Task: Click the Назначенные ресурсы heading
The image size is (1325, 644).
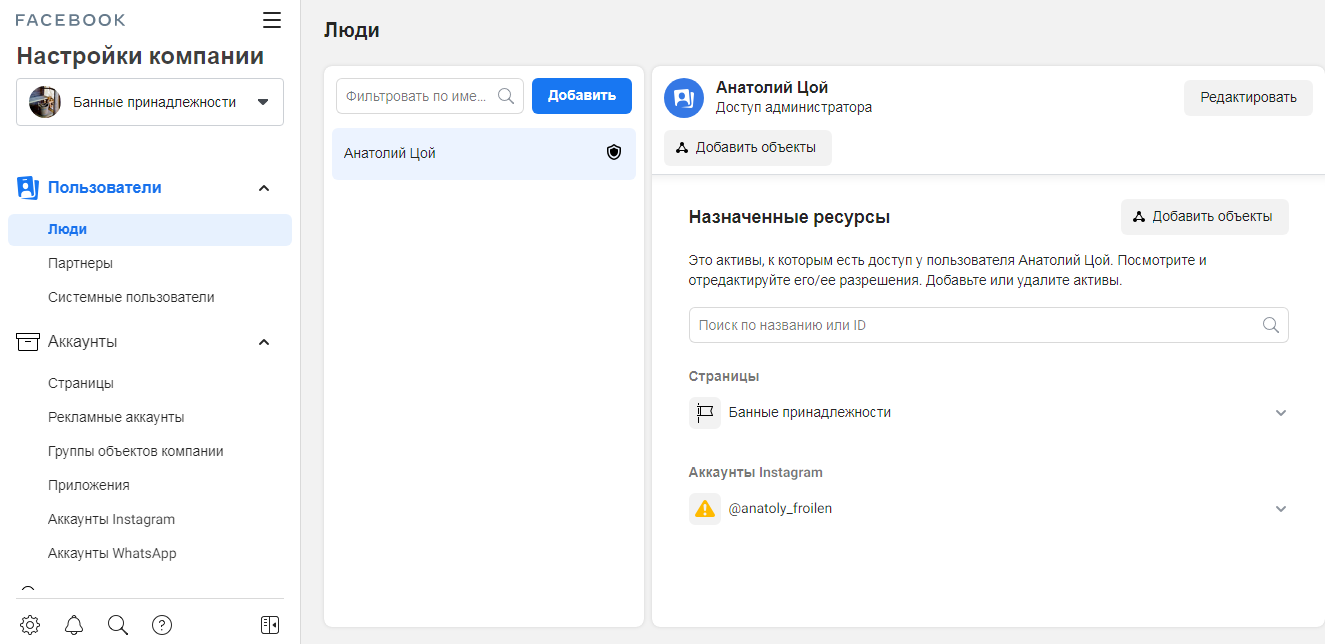Action: click(x=789, y=217)
